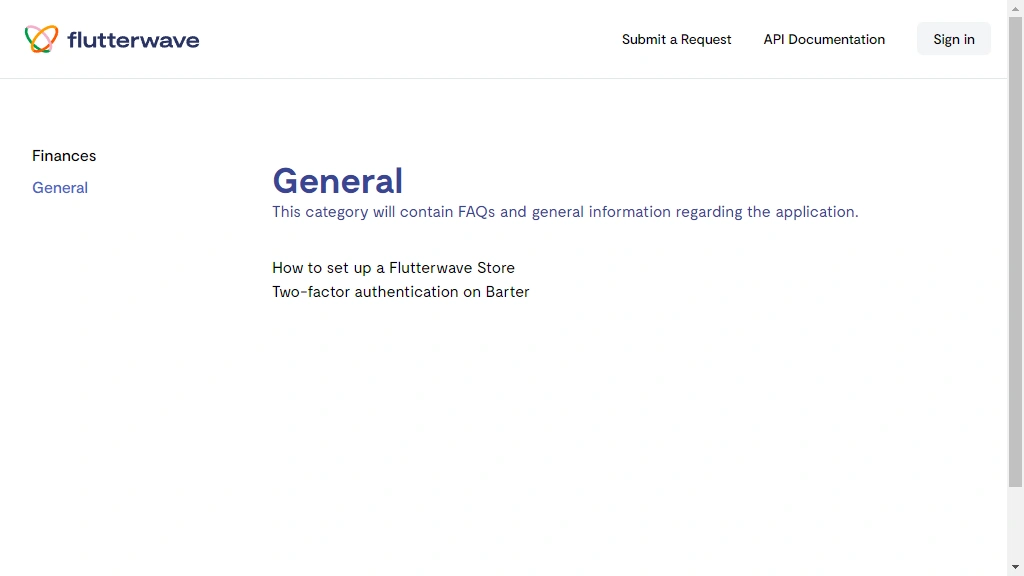Click the 'General' page heading
The image size is (1024, 576).
point(338,181)
